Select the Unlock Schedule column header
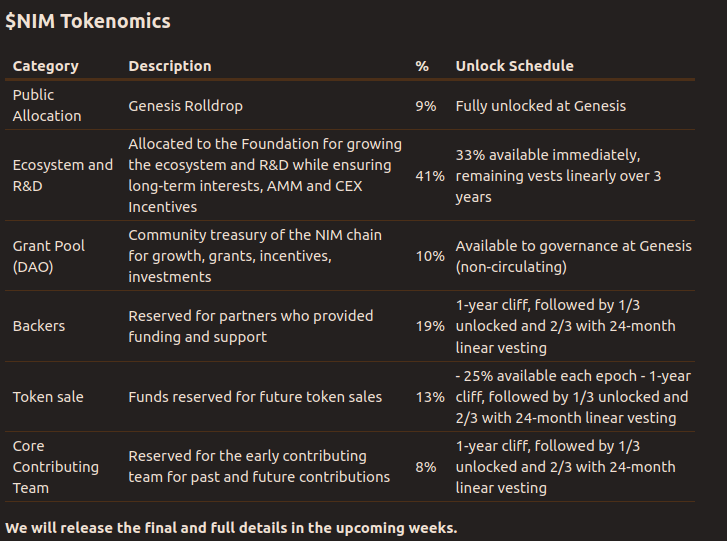This screenshot has width=727, height=541. click(514, 66)
